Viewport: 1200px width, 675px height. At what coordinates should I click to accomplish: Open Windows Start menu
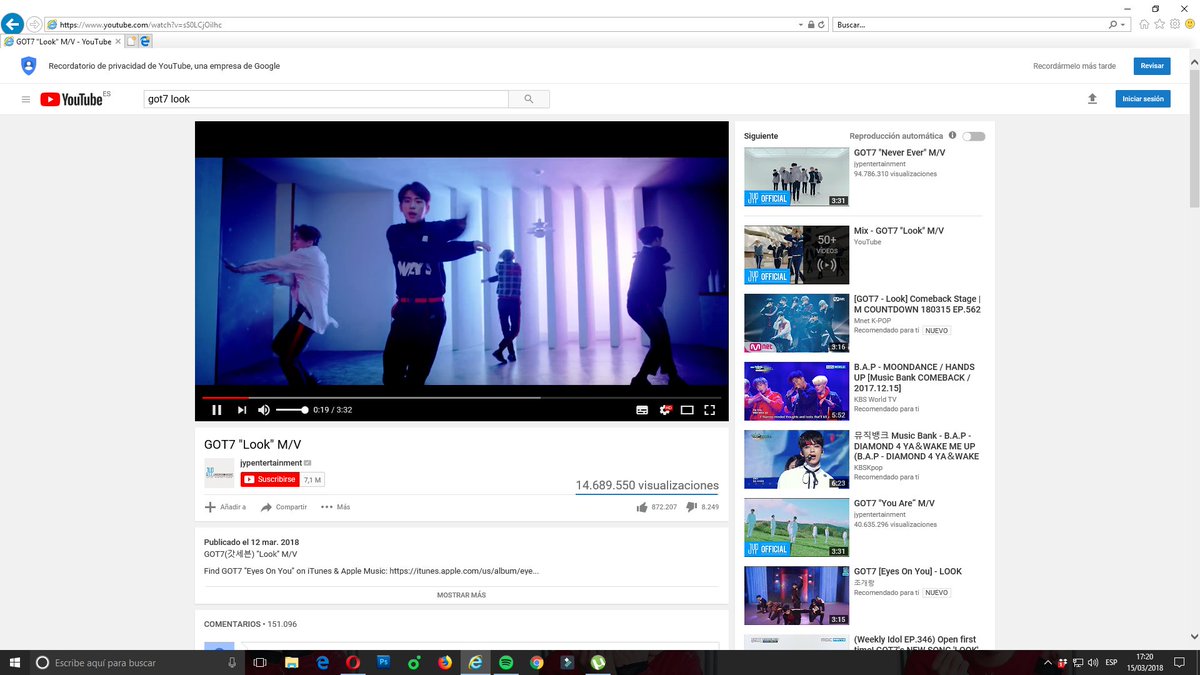tap(14, 662)
